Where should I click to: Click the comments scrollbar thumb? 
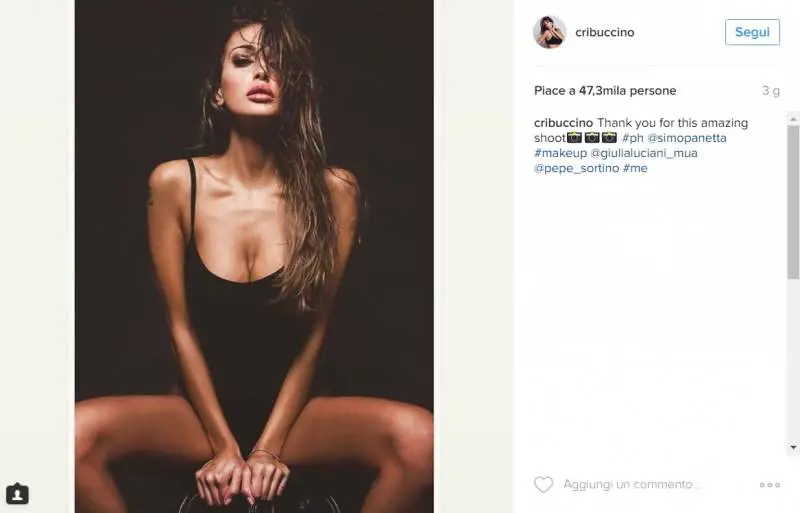point(793,202)
